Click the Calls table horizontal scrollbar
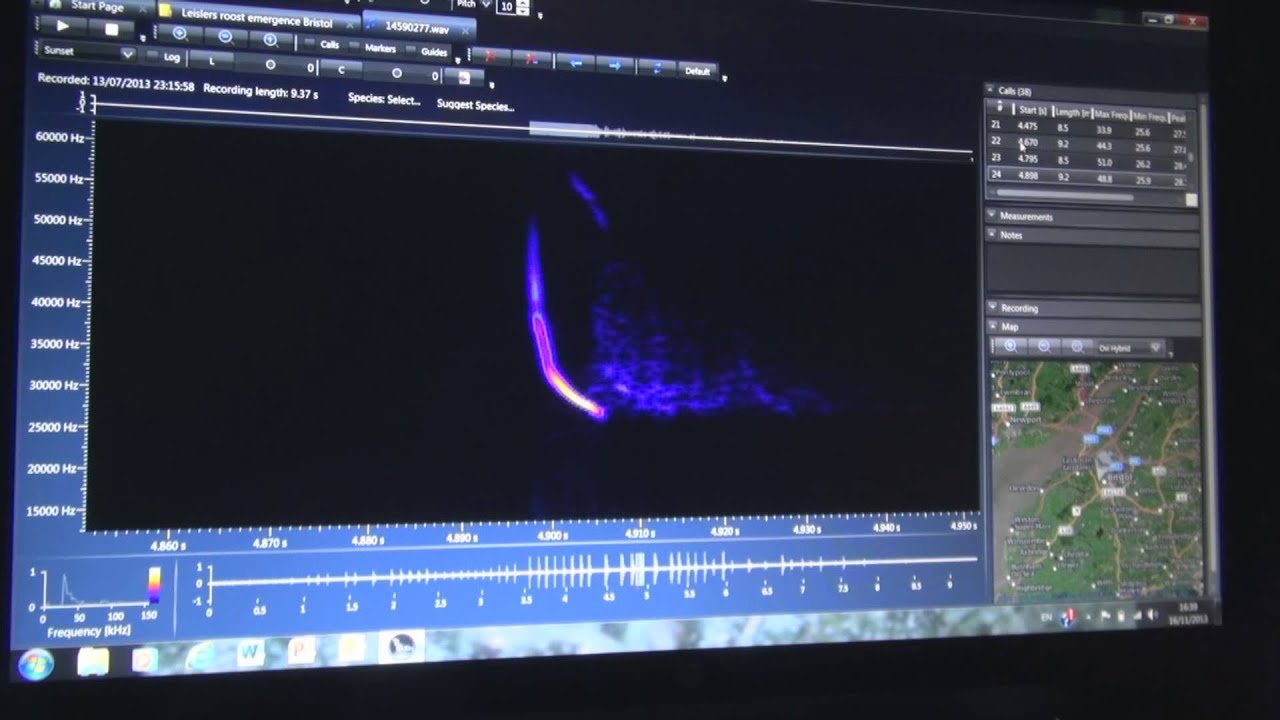 click(x=1066, y=194)
